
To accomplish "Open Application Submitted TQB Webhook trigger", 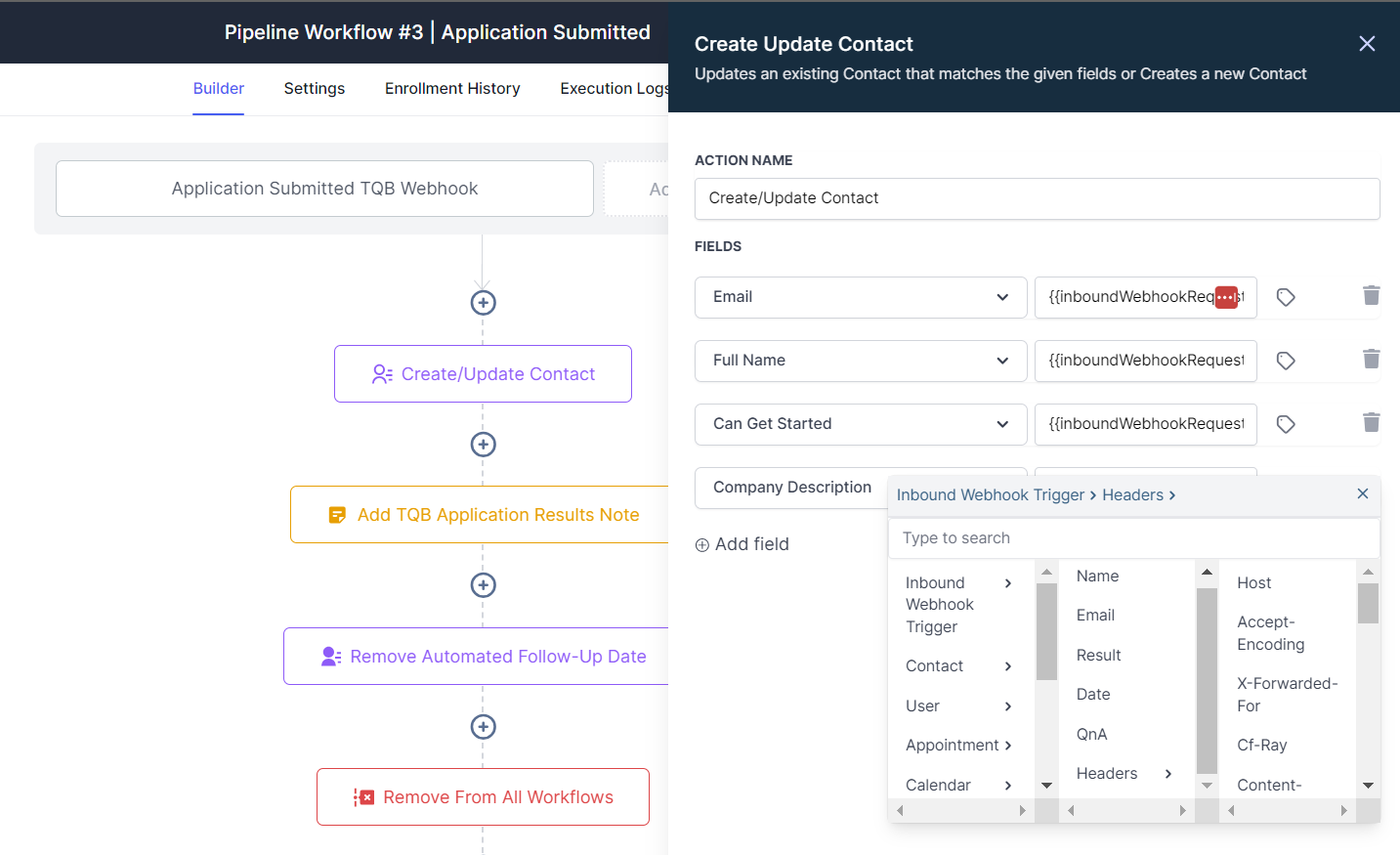I will click(x=324, y=189).
